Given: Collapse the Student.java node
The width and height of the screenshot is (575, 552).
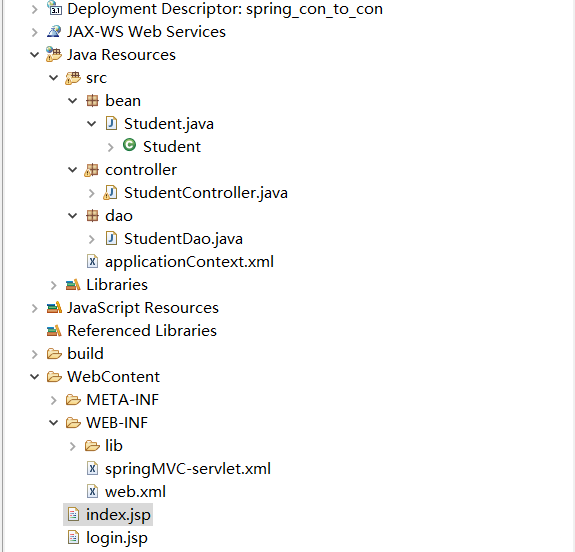Looking at the screenshot, I should click(91, 124).
